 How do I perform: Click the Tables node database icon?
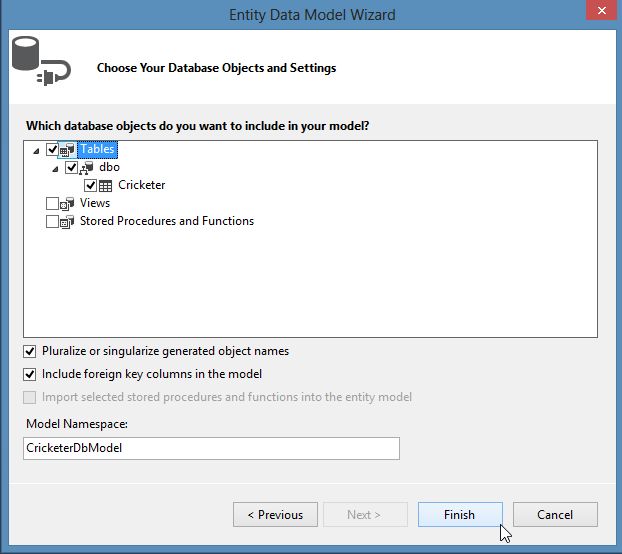coord(67,150)
